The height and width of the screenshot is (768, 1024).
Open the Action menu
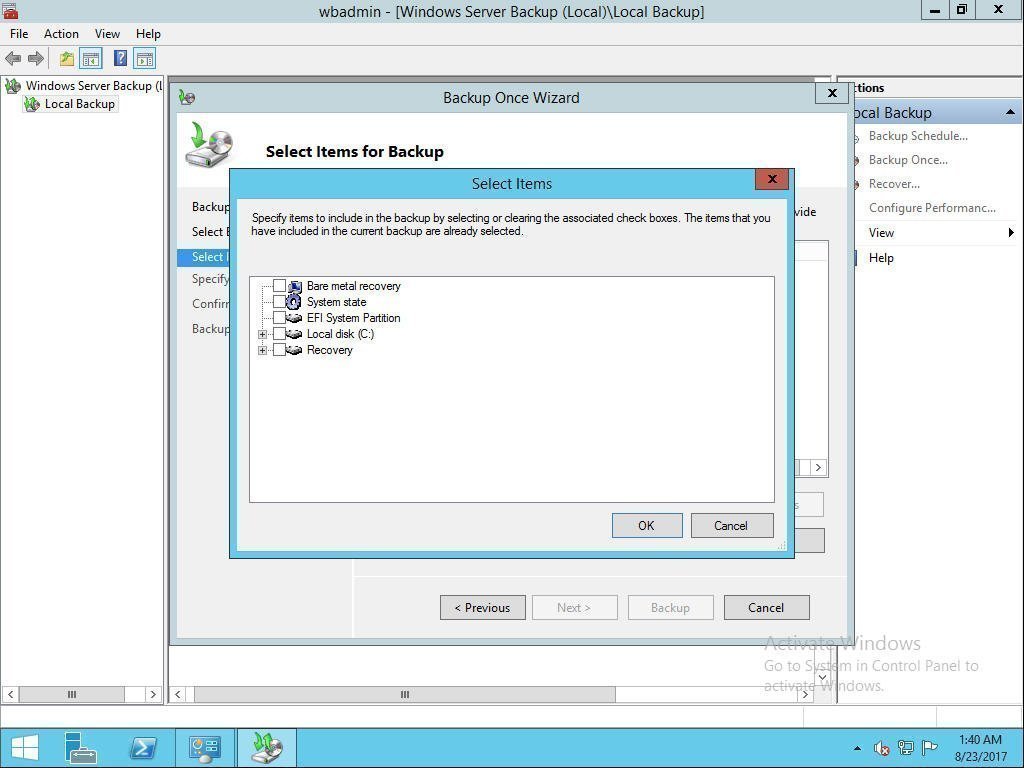pos(61,34)
